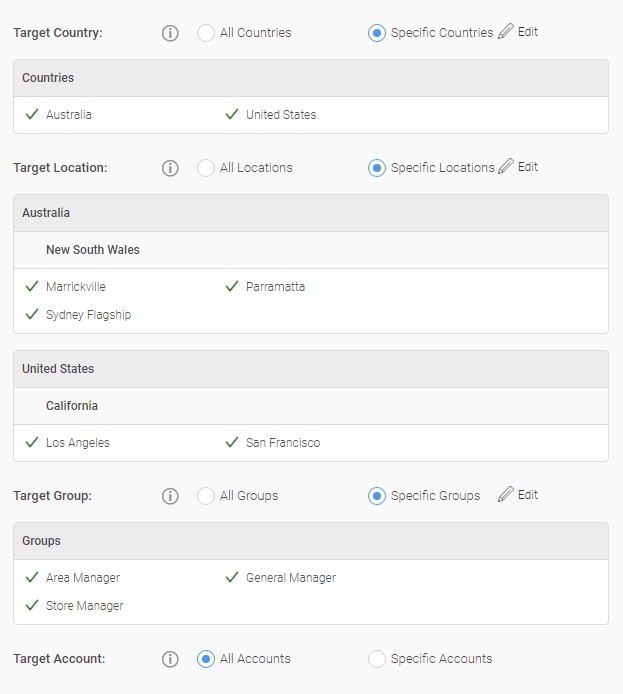The image size is (623, 694).
Task: Select the Specific Countries radio button
Action: pos(377,33)
